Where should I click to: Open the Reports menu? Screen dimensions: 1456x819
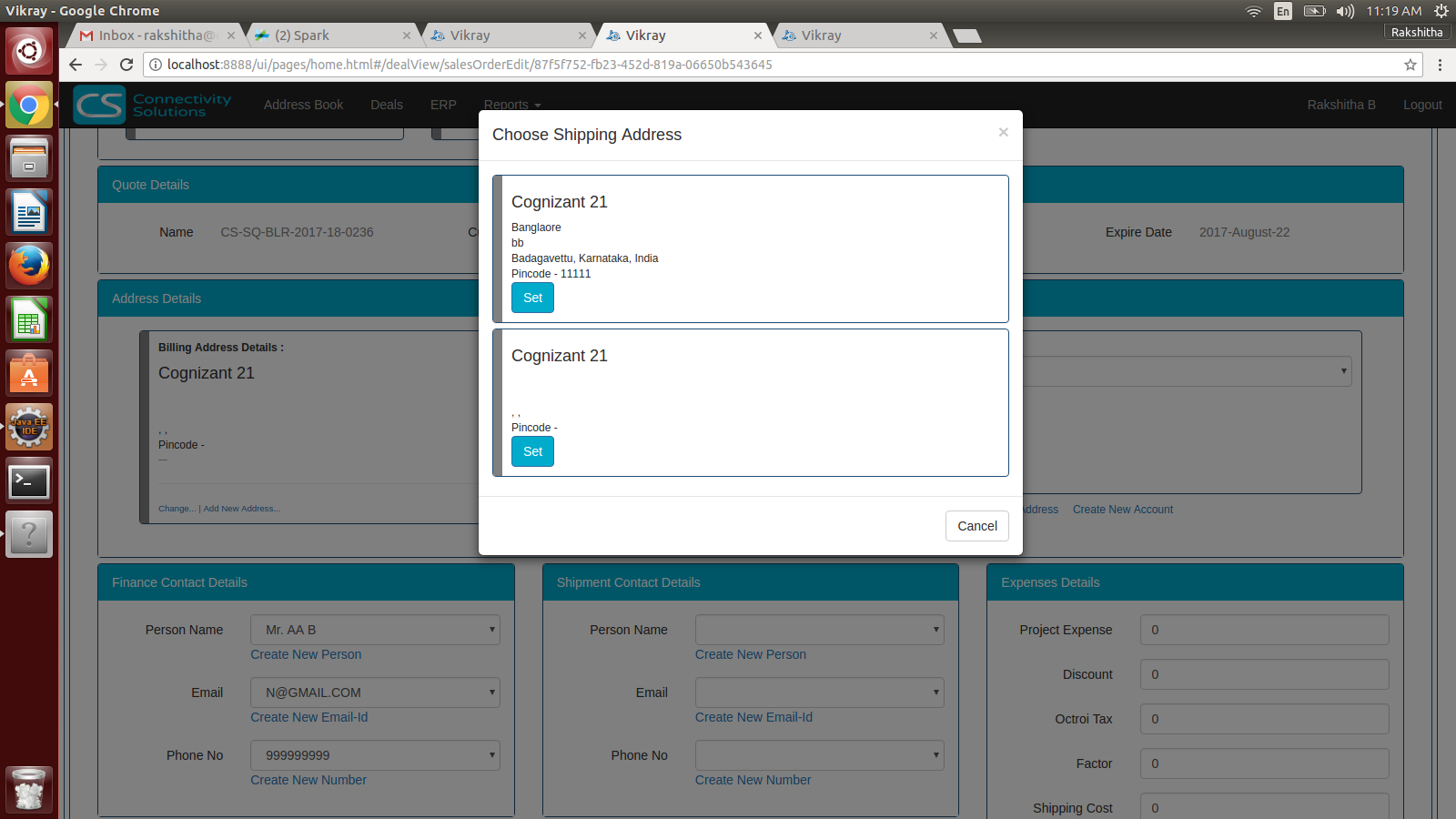pyautogui.click(x=511, y=105)
